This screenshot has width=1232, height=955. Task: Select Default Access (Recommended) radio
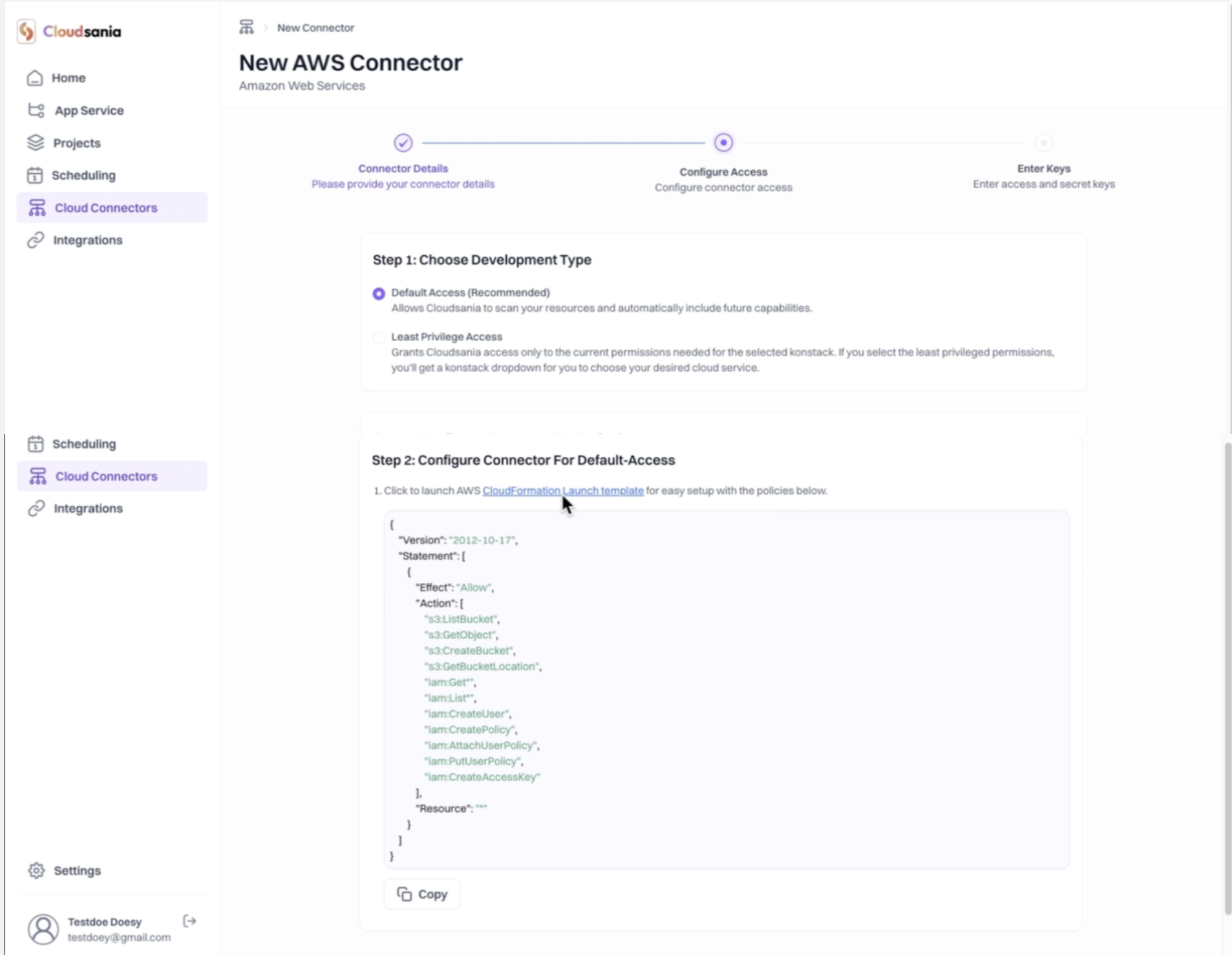[379, 293]
